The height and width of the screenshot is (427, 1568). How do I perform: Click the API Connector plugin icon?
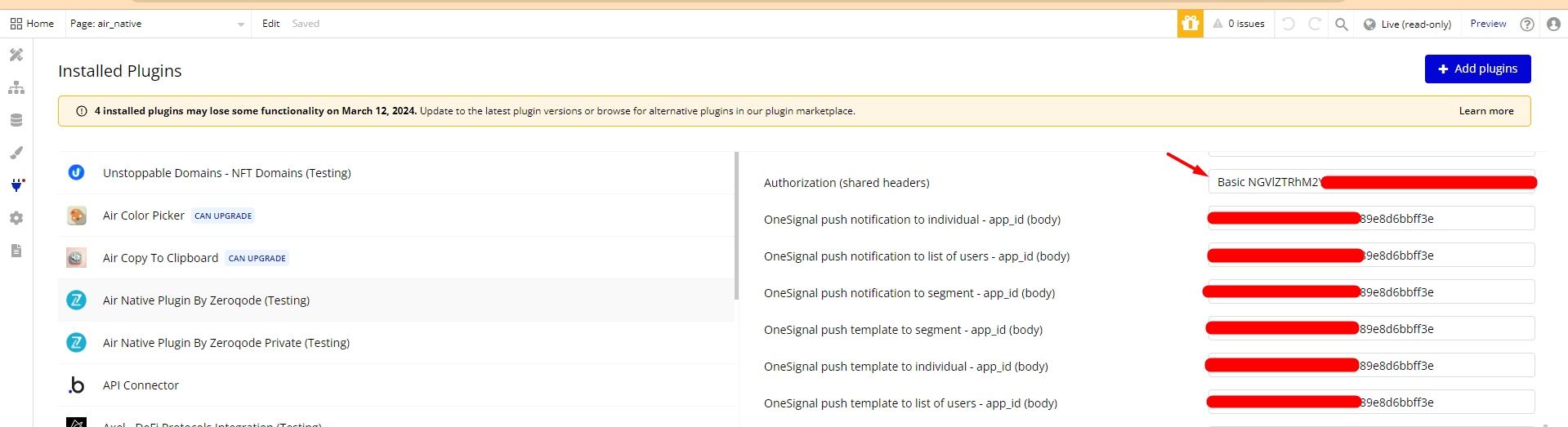point(76,385)
